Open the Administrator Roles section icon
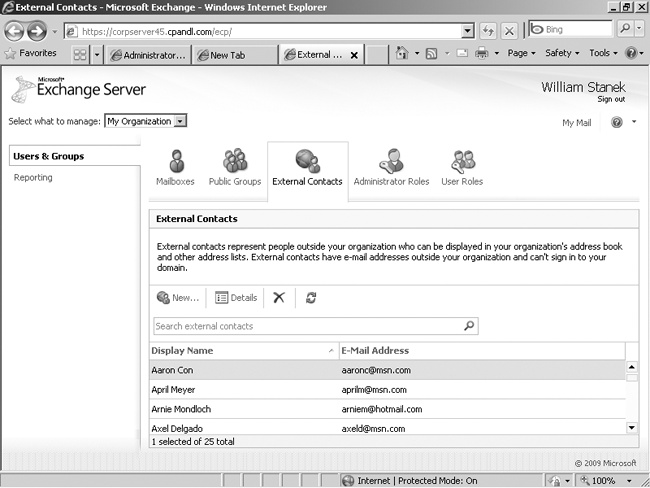650x488 pixels. tap(391, 160)
